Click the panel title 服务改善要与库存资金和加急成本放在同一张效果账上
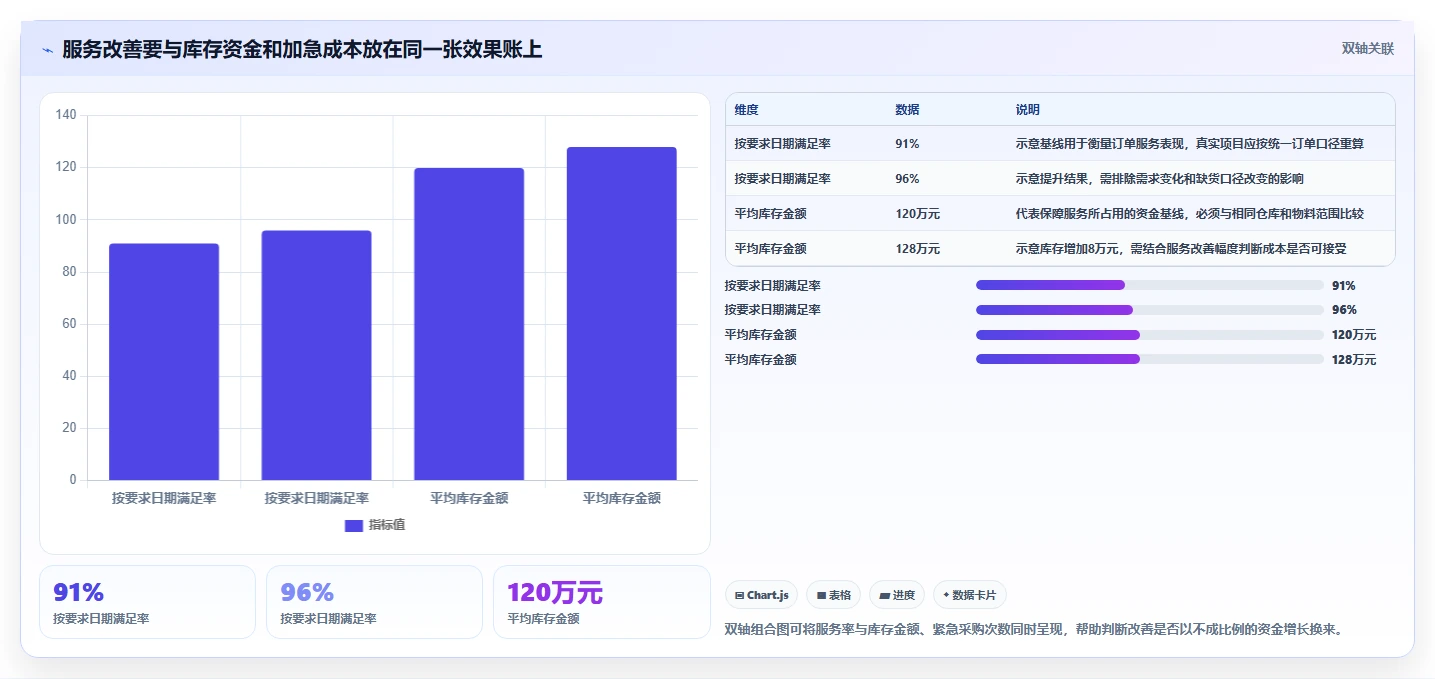Viewport: 1435px width, 679px height. (302, 49)
